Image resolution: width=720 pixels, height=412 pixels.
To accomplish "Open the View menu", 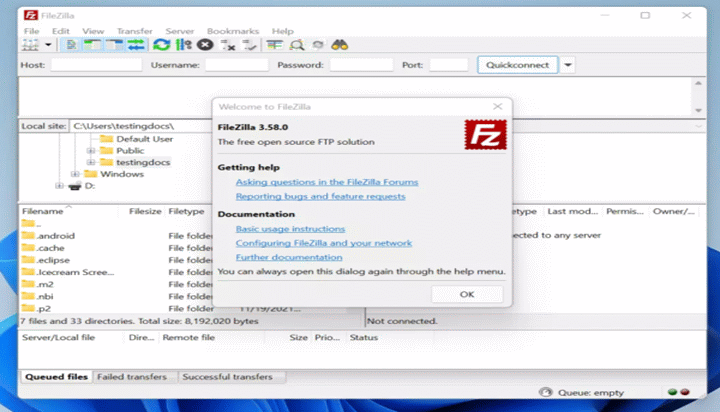I will (93, 31).
